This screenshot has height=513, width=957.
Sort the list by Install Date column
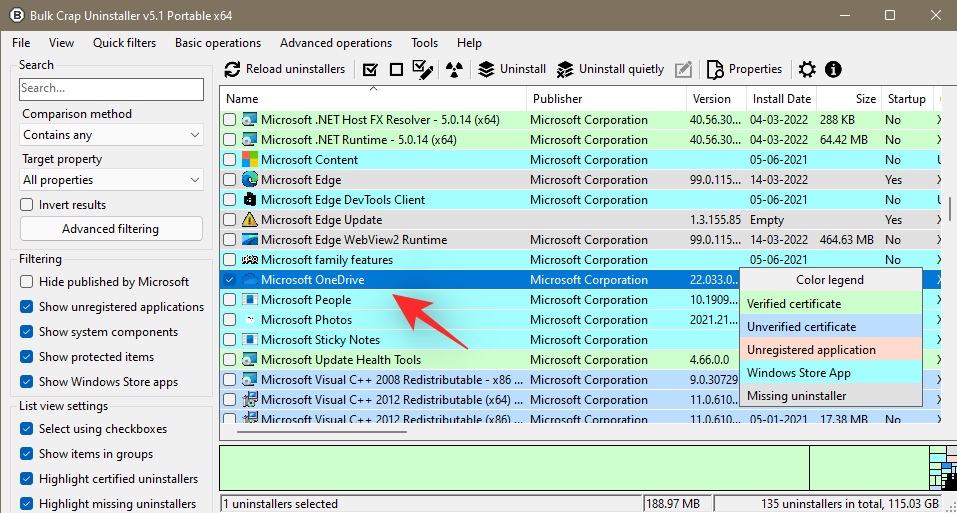coord(782,99)
